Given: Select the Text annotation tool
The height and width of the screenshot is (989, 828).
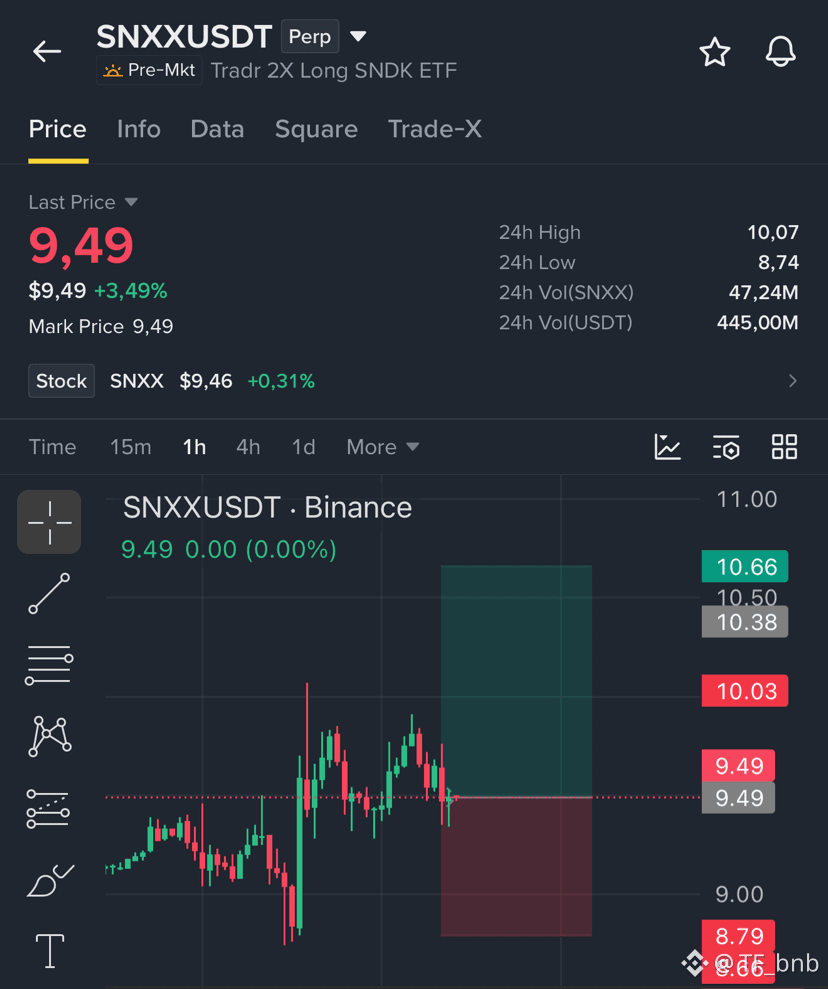Looking at the screenshot, I should [x=50, y=951].
